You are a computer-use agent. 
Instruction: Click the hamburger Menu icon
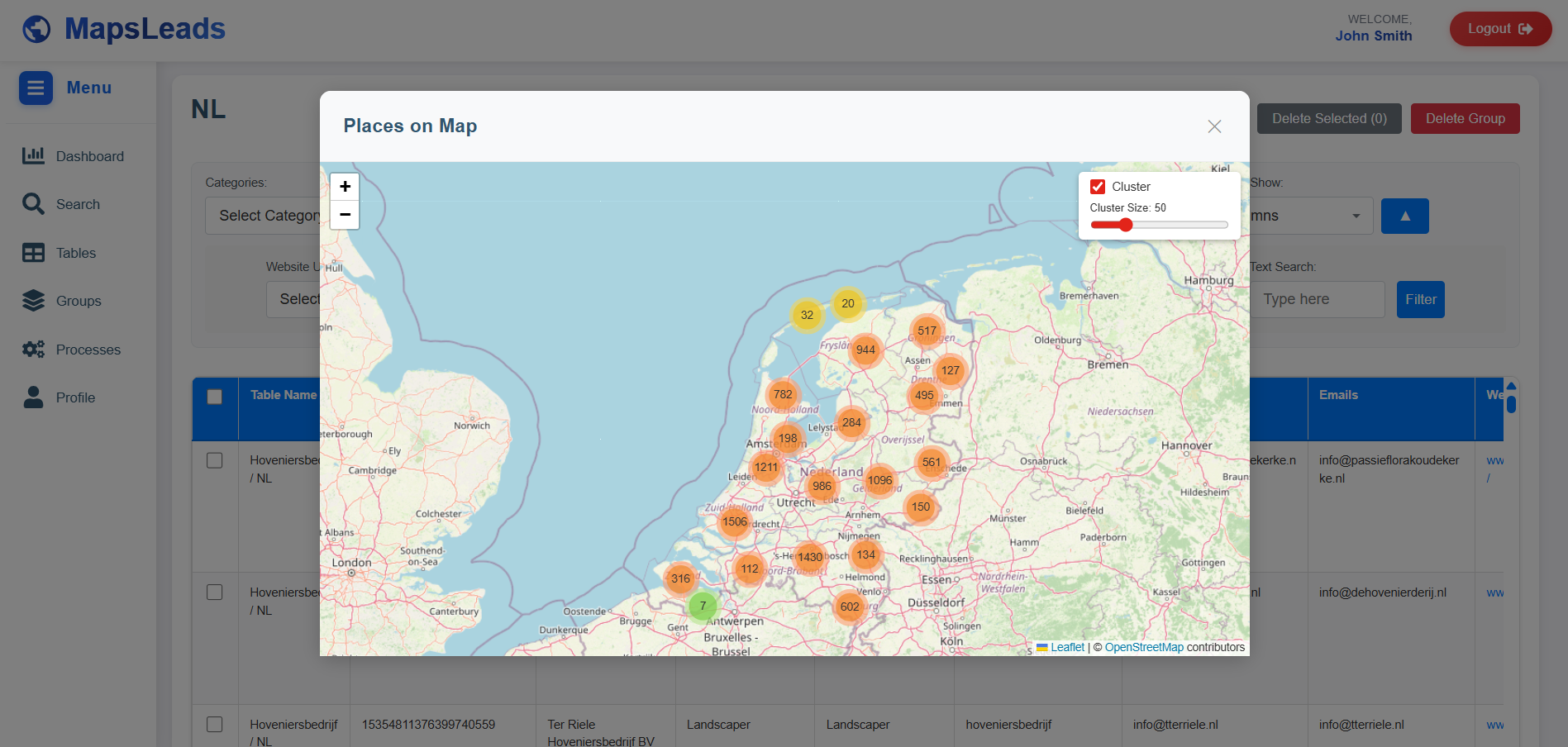(36, 88)
